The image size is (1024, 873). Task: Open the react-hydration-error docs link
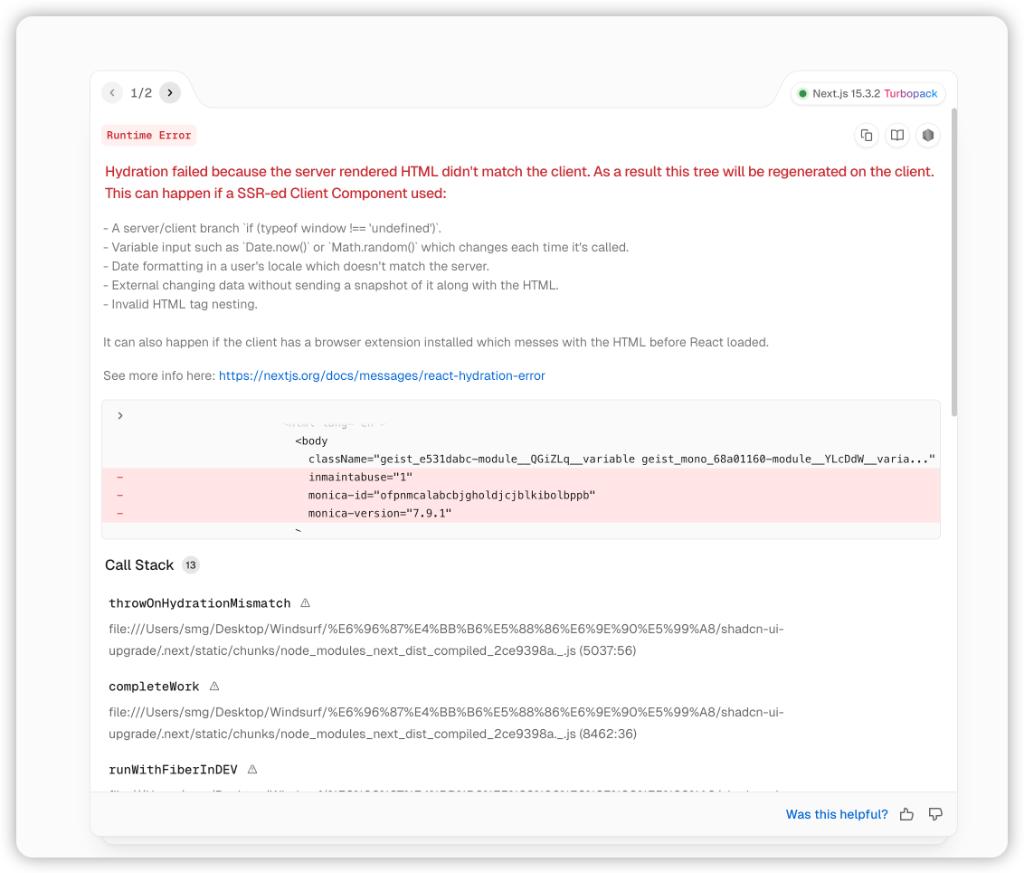pos(381,376)
